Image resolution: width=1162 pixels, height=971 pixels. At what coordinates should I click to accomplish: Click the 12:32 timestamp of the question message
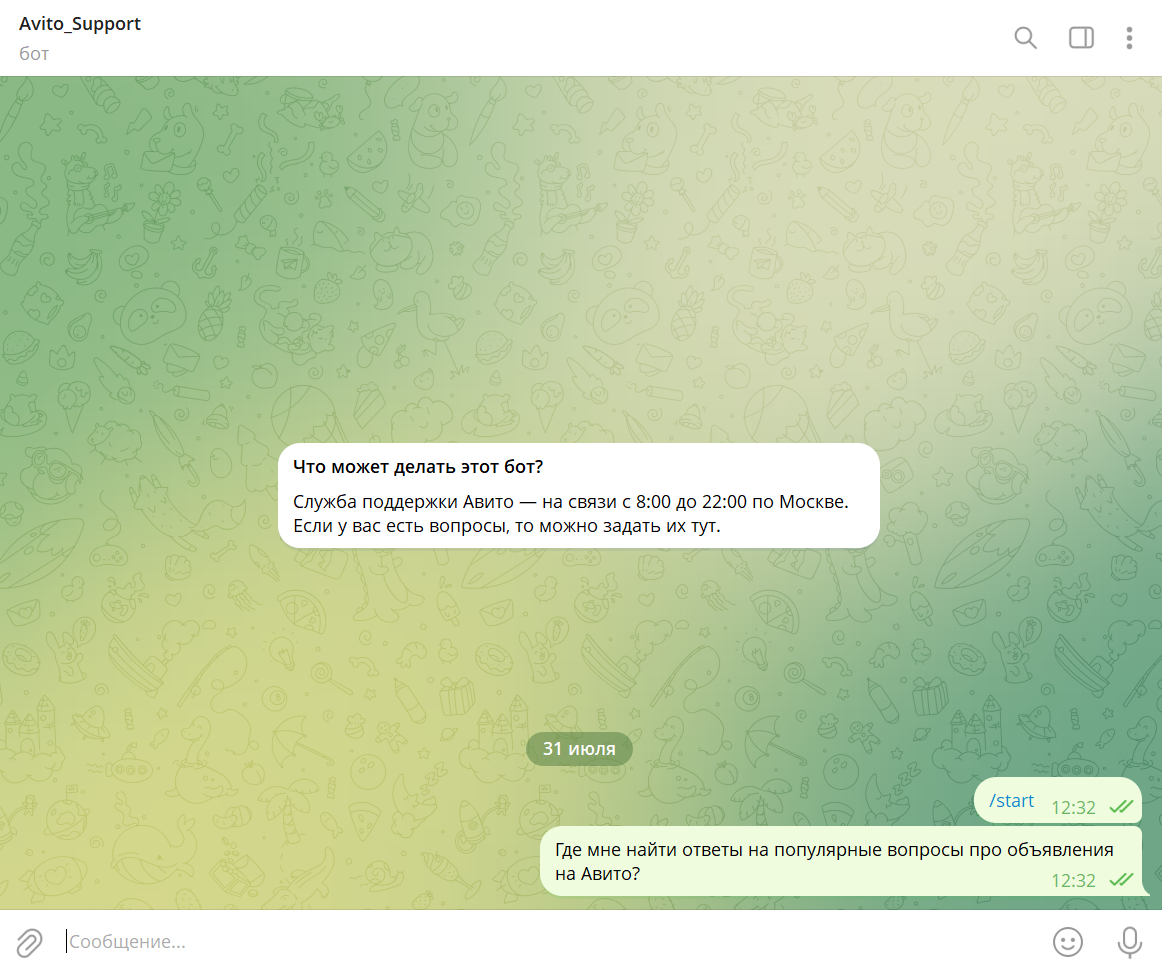1073,881
